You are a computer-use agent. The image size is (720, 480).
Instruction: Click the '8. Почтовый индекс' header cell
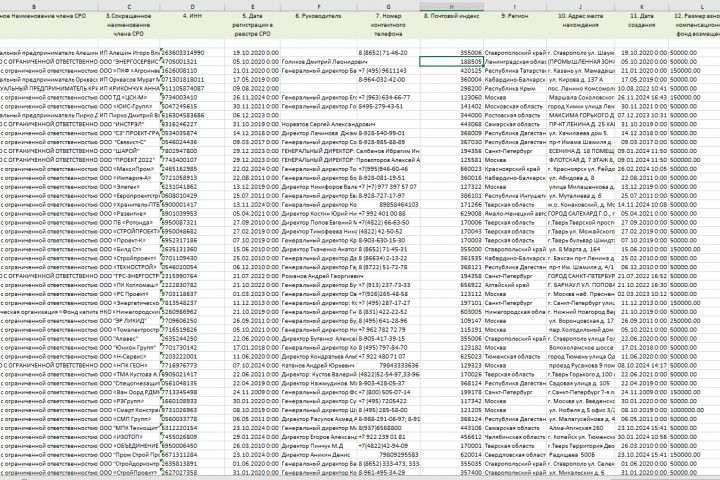click(451, 25)
